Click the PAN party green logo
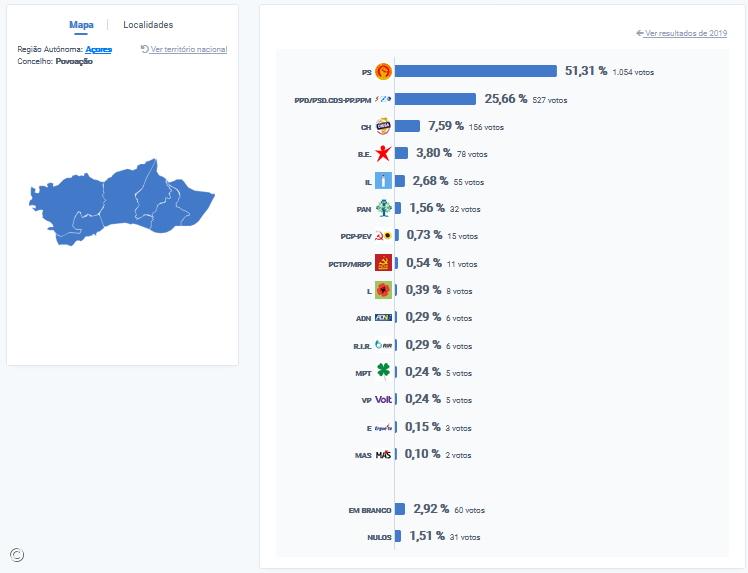The image size is (748, 573). coord(382,208)
